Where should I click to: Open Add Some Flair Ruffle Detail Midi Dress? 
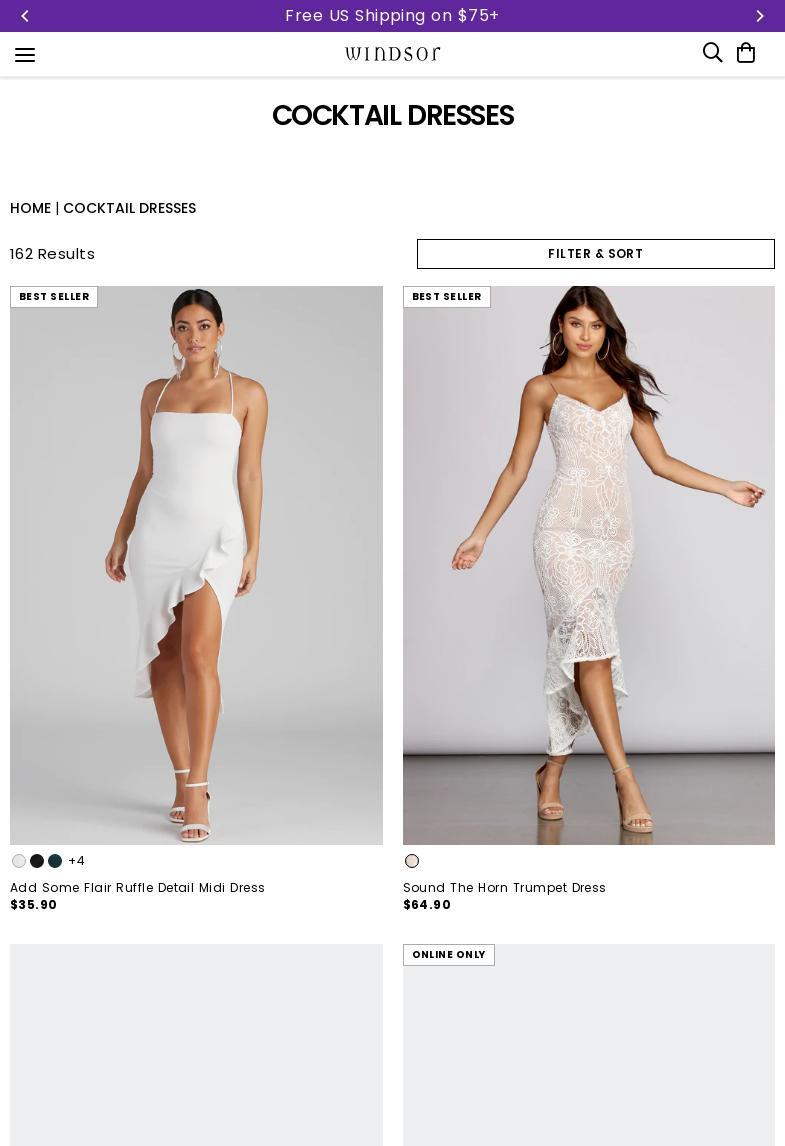[x=137, y=887]
